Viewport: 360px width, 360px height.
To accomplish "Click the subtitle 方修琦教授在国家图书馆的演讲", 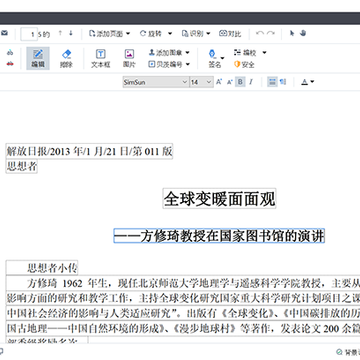I will pyautogui.click(x=219, y=236).
